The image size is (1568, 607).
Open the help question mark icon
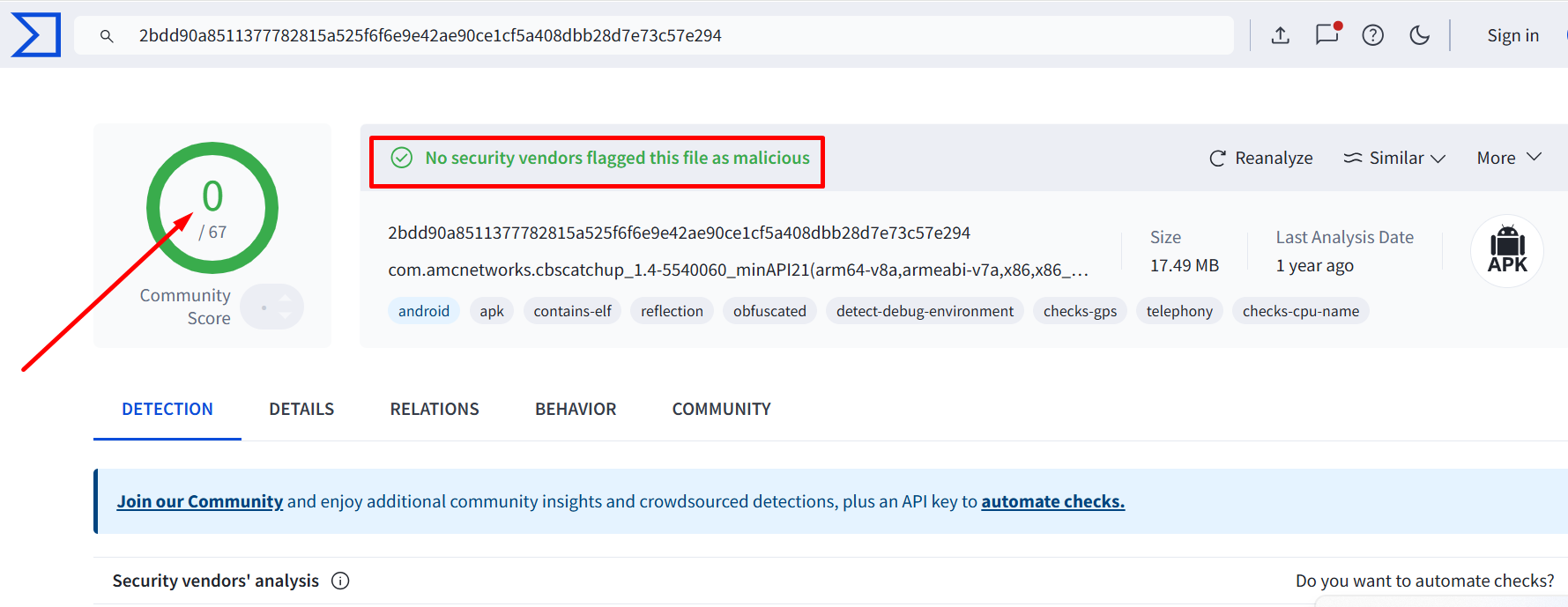[1373, 35]
